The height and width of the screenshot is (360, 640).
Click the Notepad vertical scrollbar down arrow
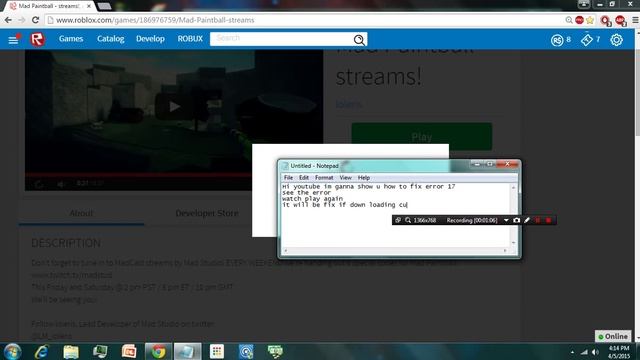[x=513, y=243]
